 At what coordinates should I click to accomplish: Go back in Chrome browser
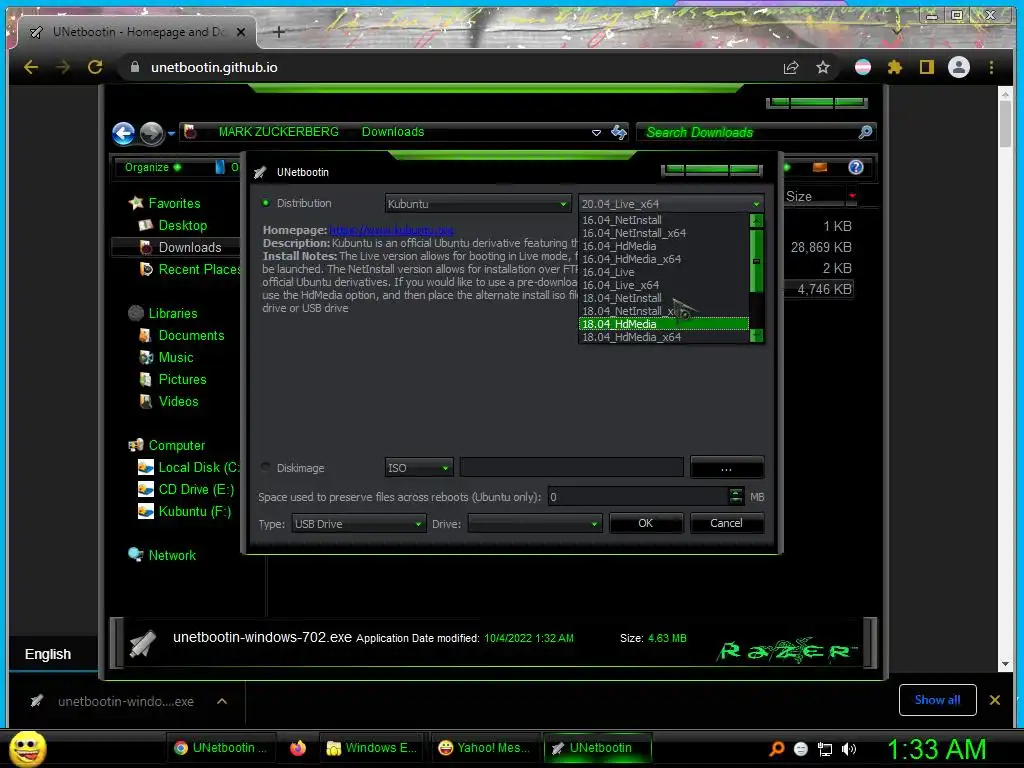[x=31, y=67]
